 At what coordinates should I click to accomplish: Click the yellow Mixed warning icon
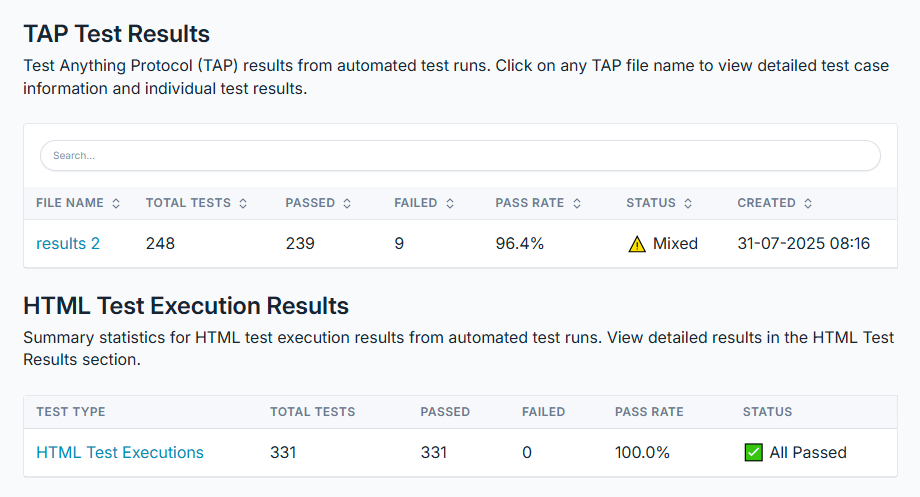point(637,244)
